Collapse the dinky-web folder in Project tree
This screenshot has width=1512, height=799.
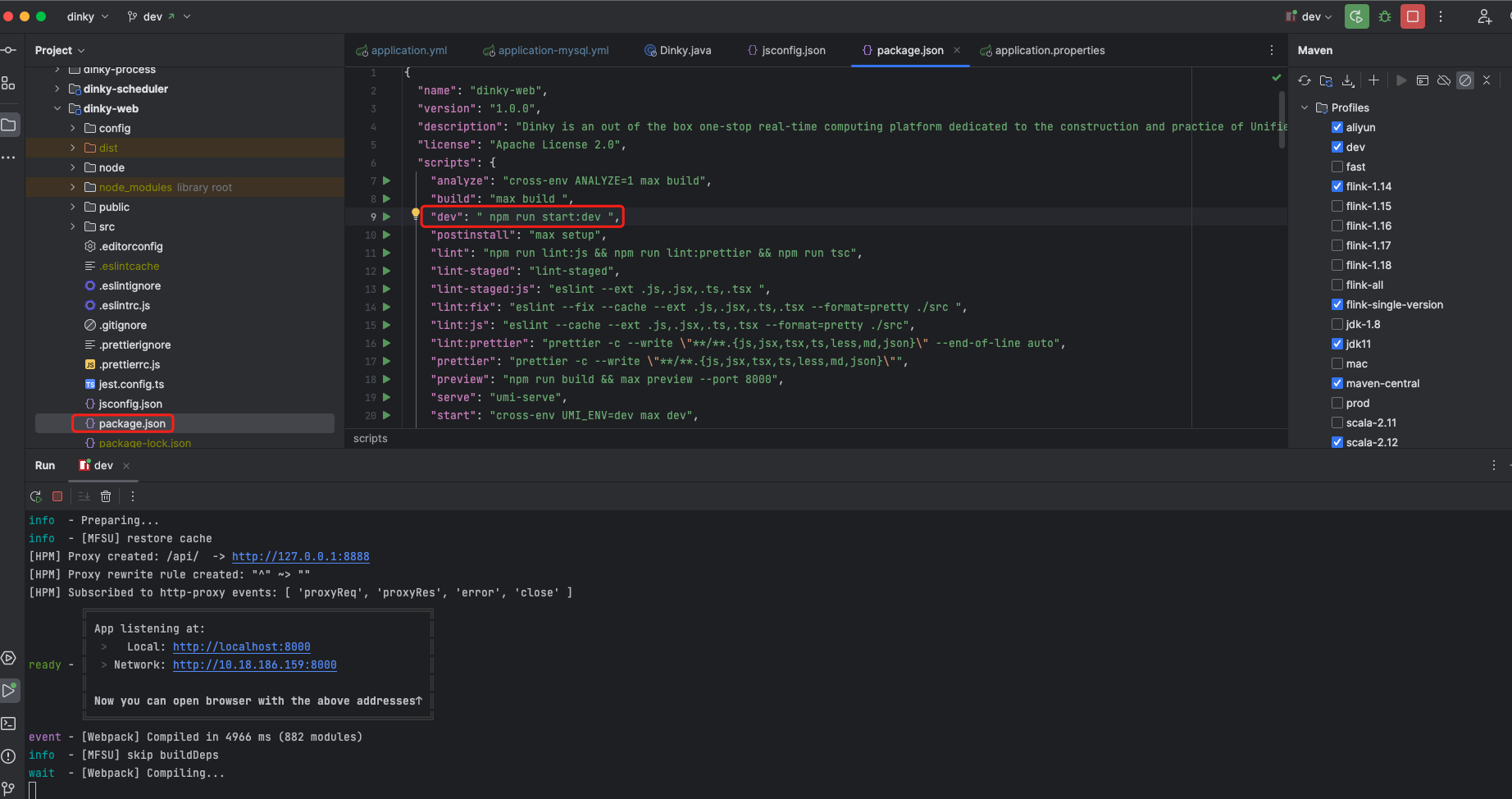point(57,107)
